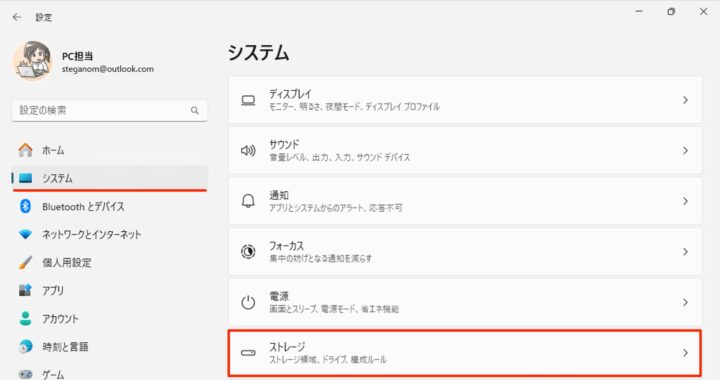Expand the ストレージ row chevron
Screen dimensions: 720x380
tap(685, 353)
